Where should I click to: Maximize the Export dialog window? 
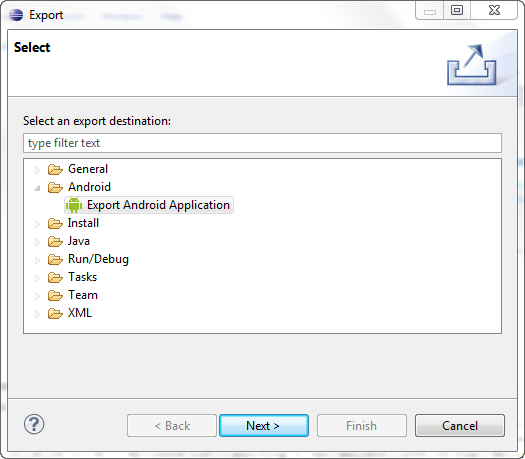[x=457, y=10]
